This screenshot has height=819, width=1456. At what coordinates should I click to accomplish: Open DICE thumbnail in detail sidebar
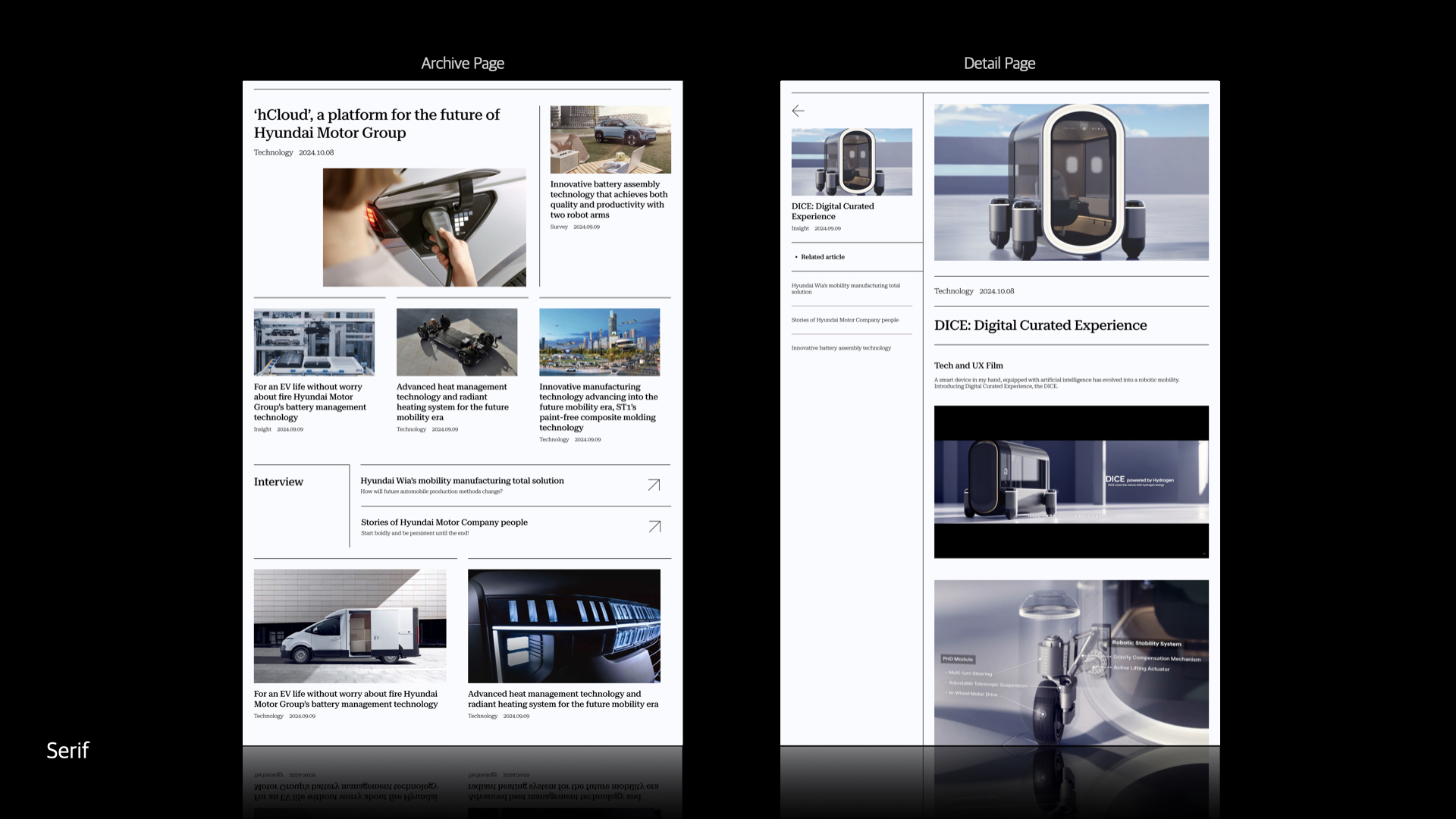coord(852,162)
